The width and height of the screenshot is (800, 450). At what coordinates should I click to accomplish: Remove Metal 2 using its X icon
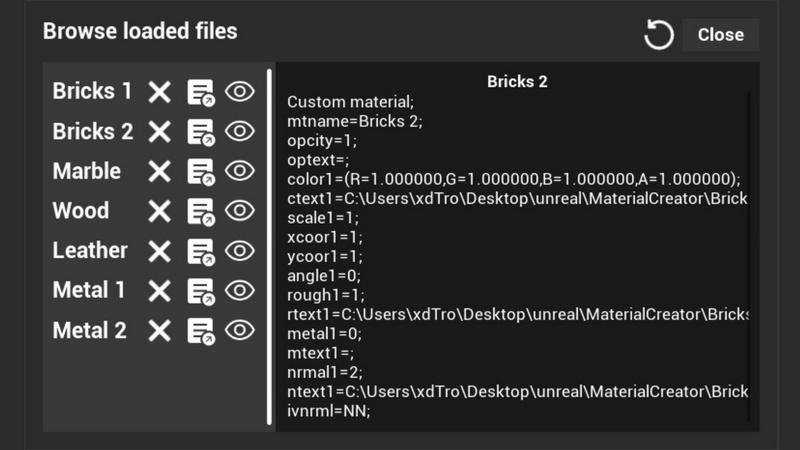click(x=159, y=331)
